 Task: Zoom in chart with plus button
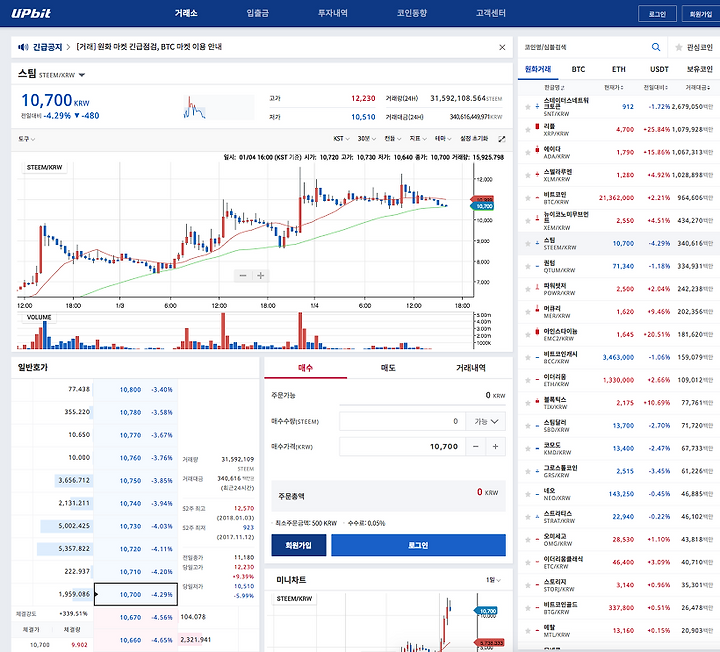tap(260, 275)
